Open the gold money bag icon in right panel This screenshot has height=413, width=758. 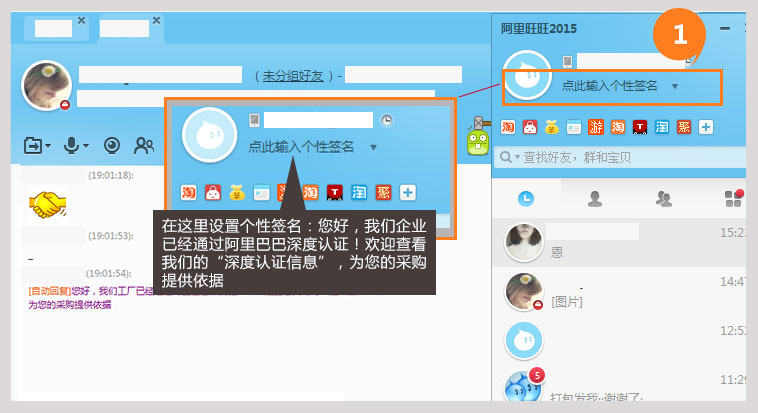[x=552, y=127]
